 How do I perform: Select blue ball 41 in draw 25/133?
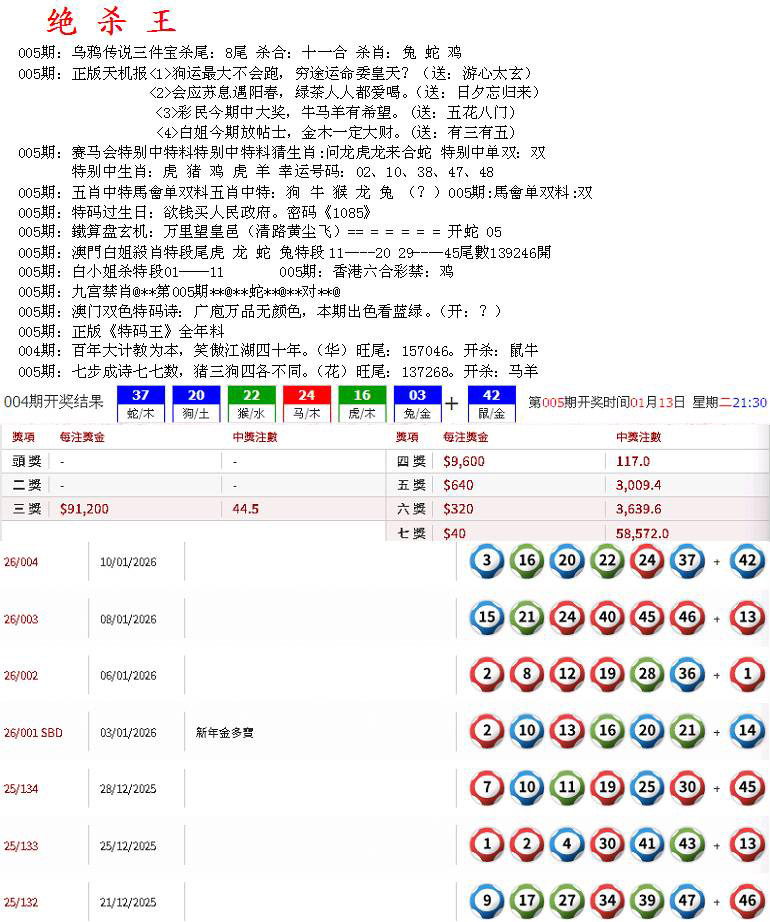(647, 845)
